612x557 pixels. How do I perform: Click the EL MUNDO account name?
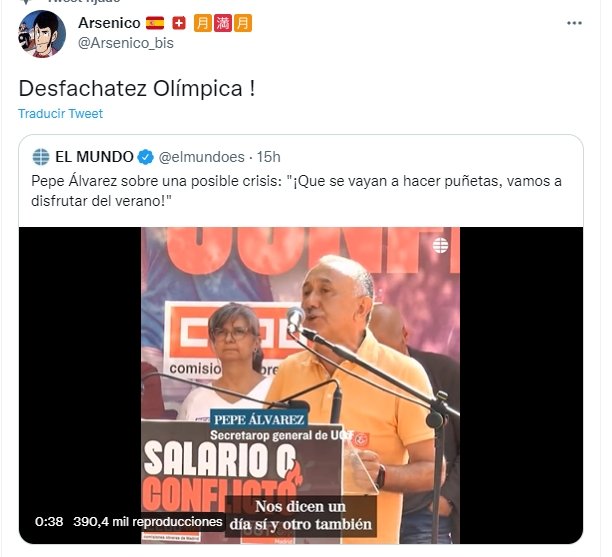pyautogui.click(x=94, y=157)
